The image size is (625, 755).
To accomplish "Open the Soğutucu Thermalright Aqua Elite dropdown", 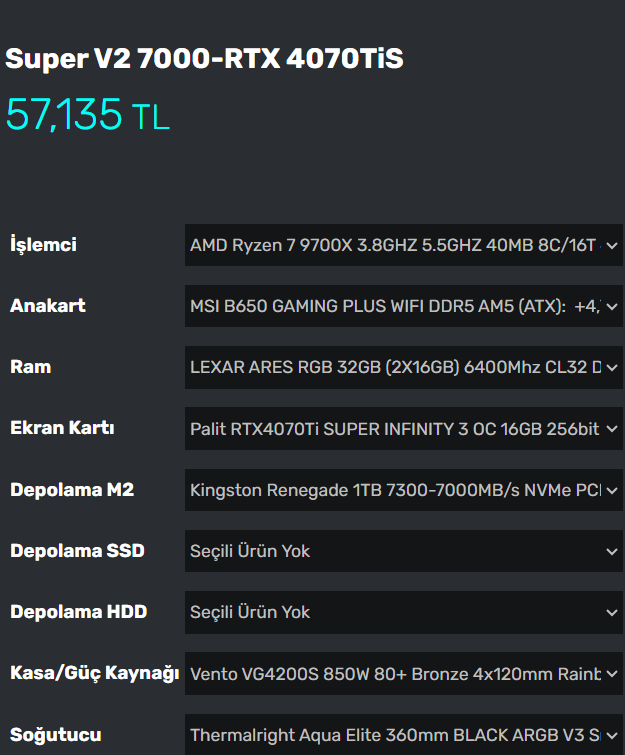I will pos(403,735).
